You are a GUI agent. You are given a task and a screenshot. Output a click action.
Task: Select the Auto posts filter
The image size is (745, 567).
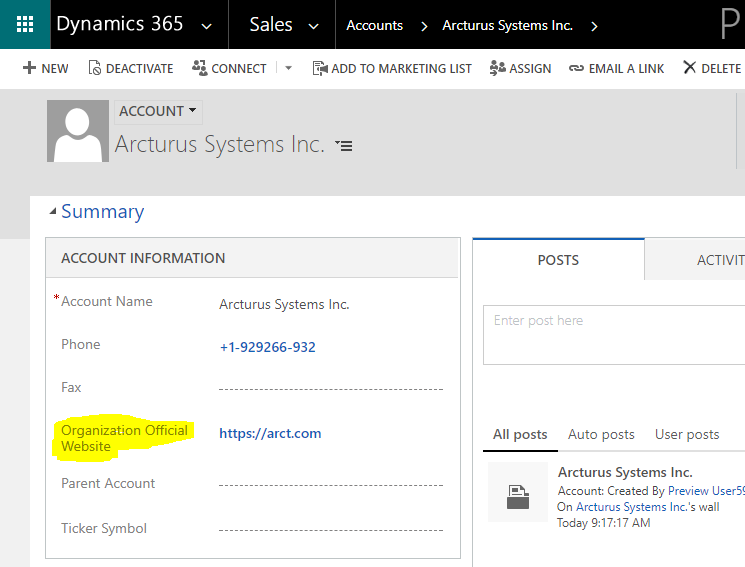pyautogui.click(x=601, y=434)
